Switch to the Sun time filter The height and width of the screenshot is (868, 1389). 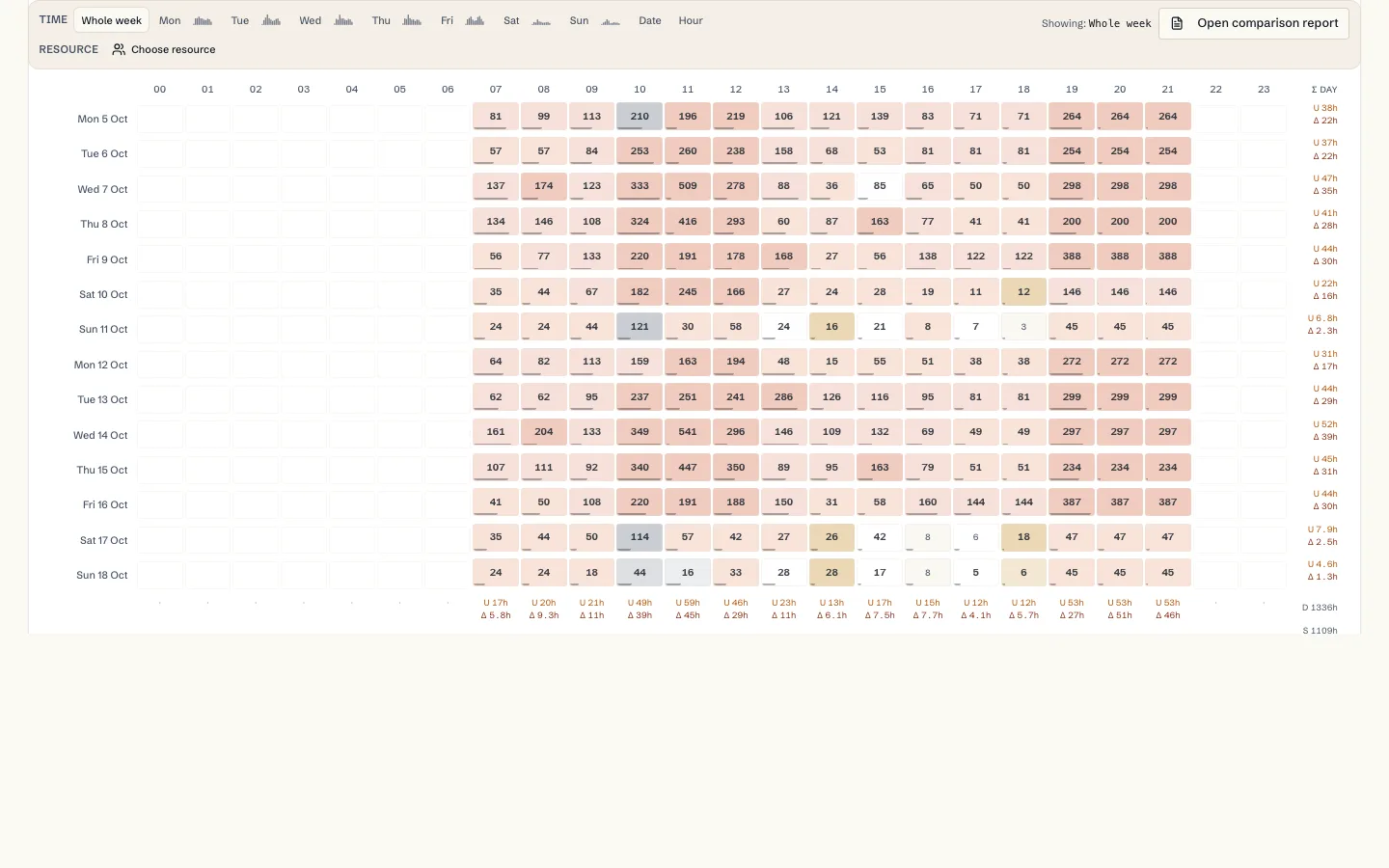point(579,20)
